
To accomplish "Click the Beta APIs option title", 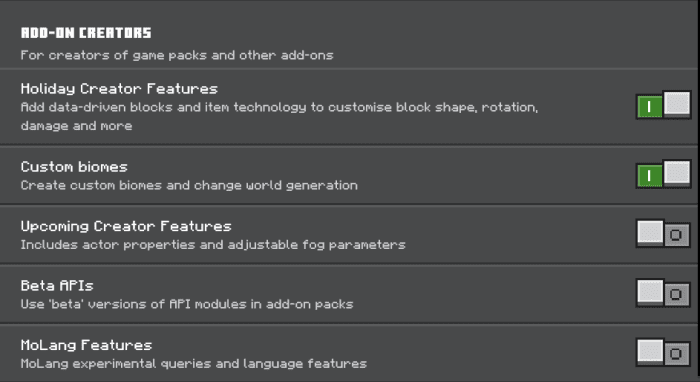I will click(x=57, y=286).
